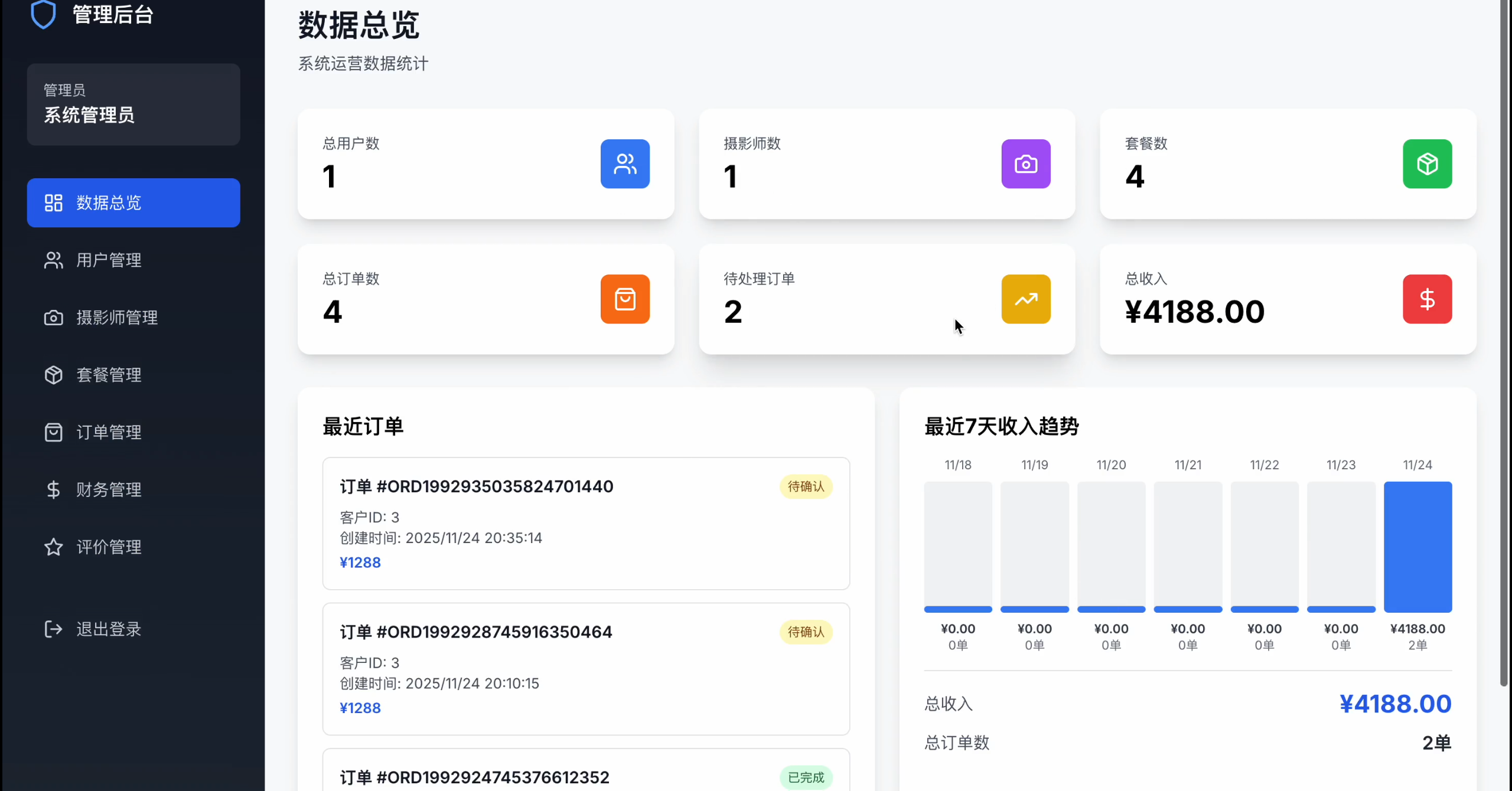Open the 套餐管理 menu item
This screenshot has height=791, width=1512.
point(109,375)
